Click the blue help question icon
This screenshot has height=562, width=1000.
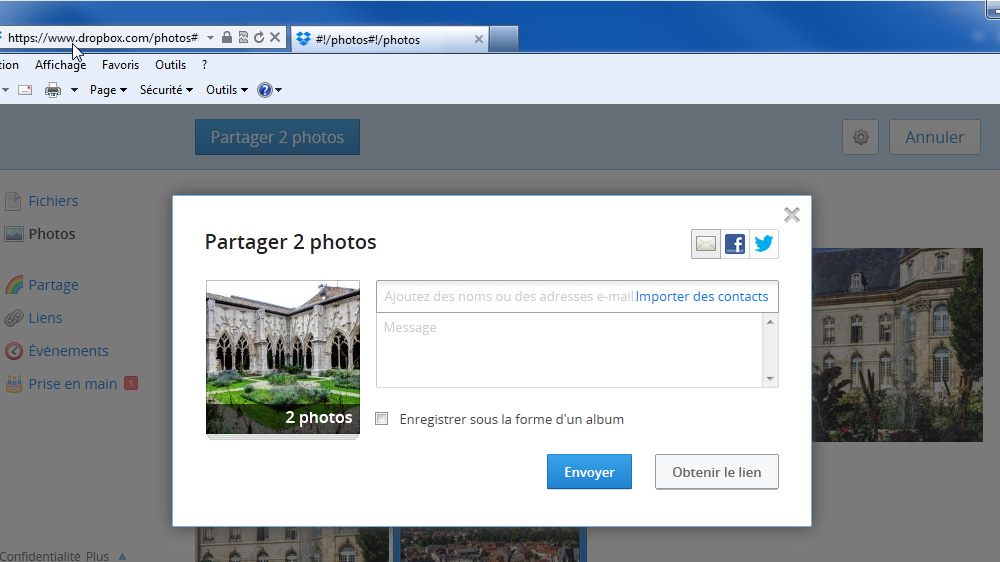pos(265,90)
